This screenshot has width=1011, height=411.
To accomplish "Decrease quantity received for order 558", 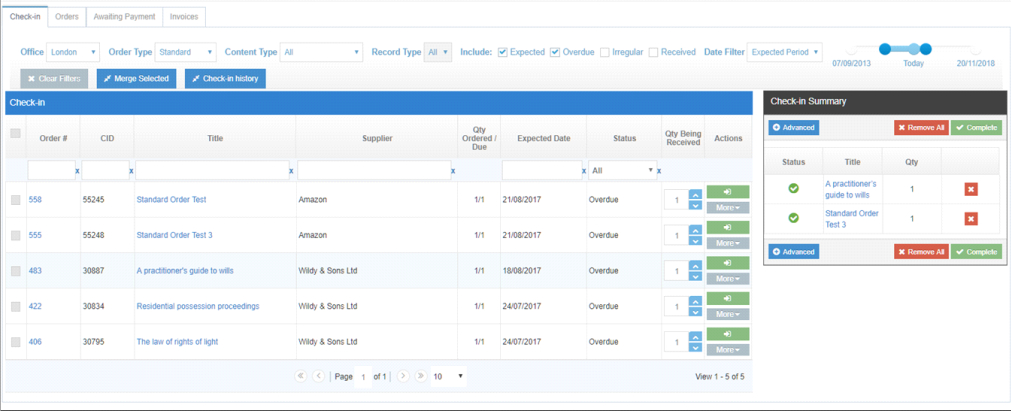I will coord(695,205).
